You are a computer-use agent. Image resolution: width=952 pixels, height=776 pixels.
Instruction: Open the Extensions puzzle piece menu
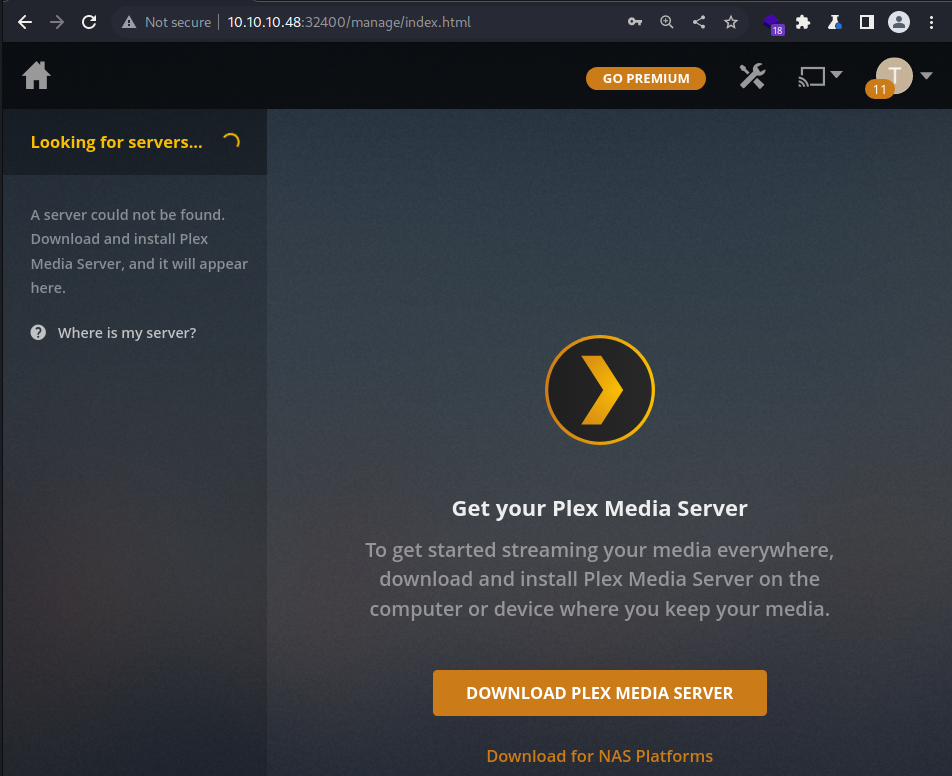(803, 22)
